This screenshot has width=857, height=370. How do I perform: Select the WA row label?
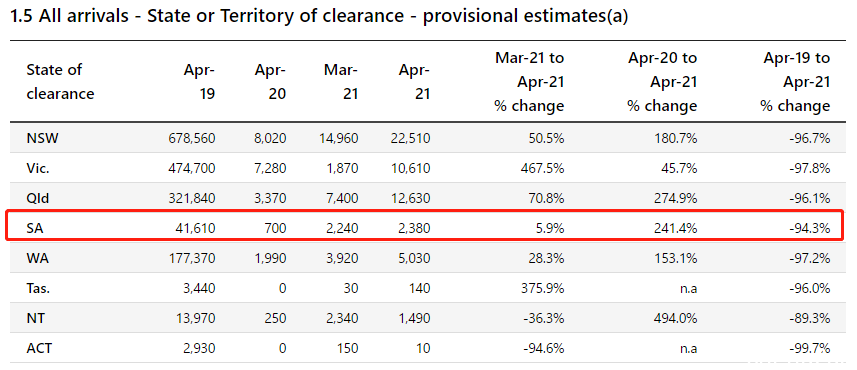[x=37, y=259]
